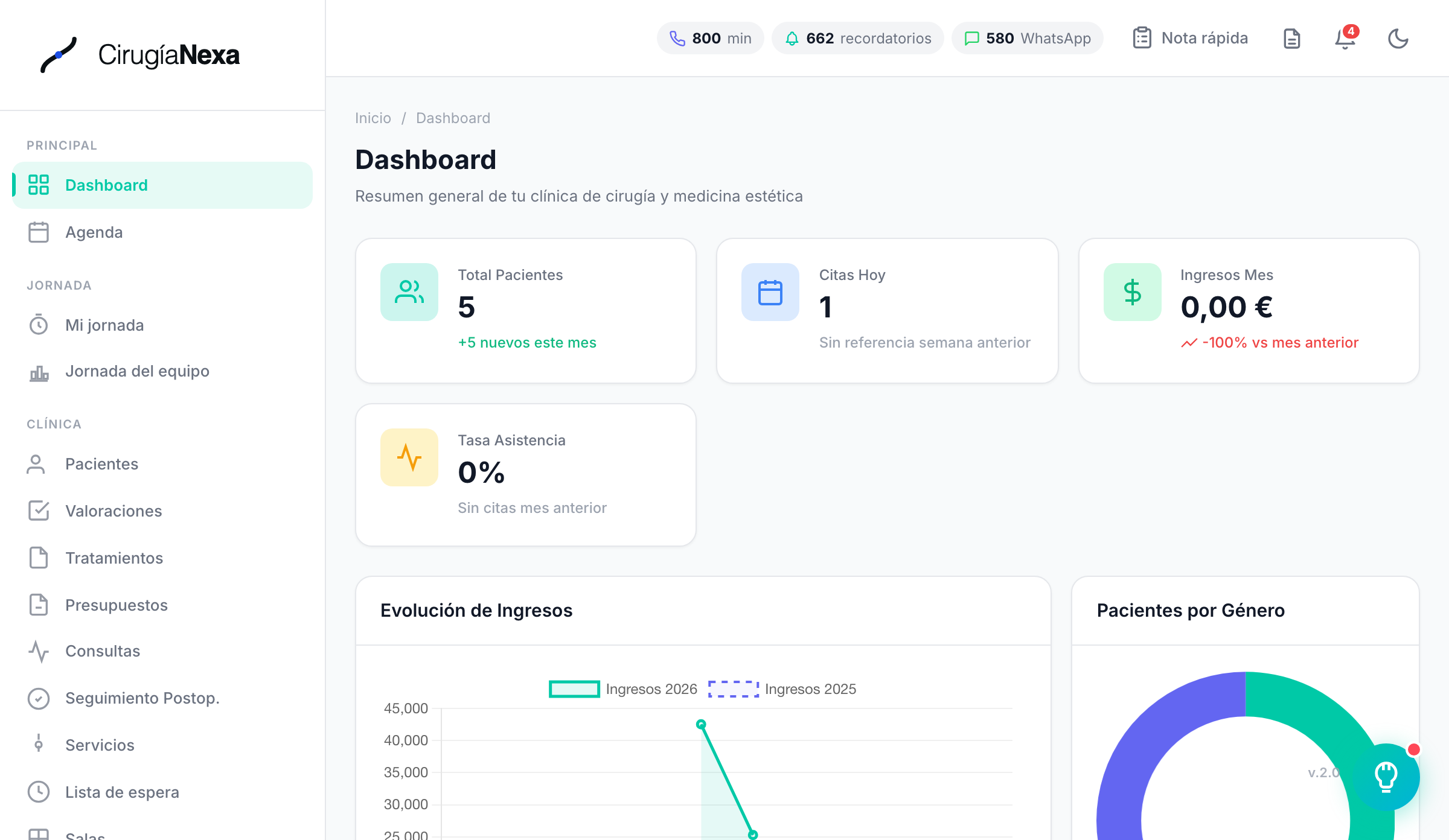Open Servicios in the sidebar
This screenshot has height=840, width=1449.
click(x=162, y=745)
